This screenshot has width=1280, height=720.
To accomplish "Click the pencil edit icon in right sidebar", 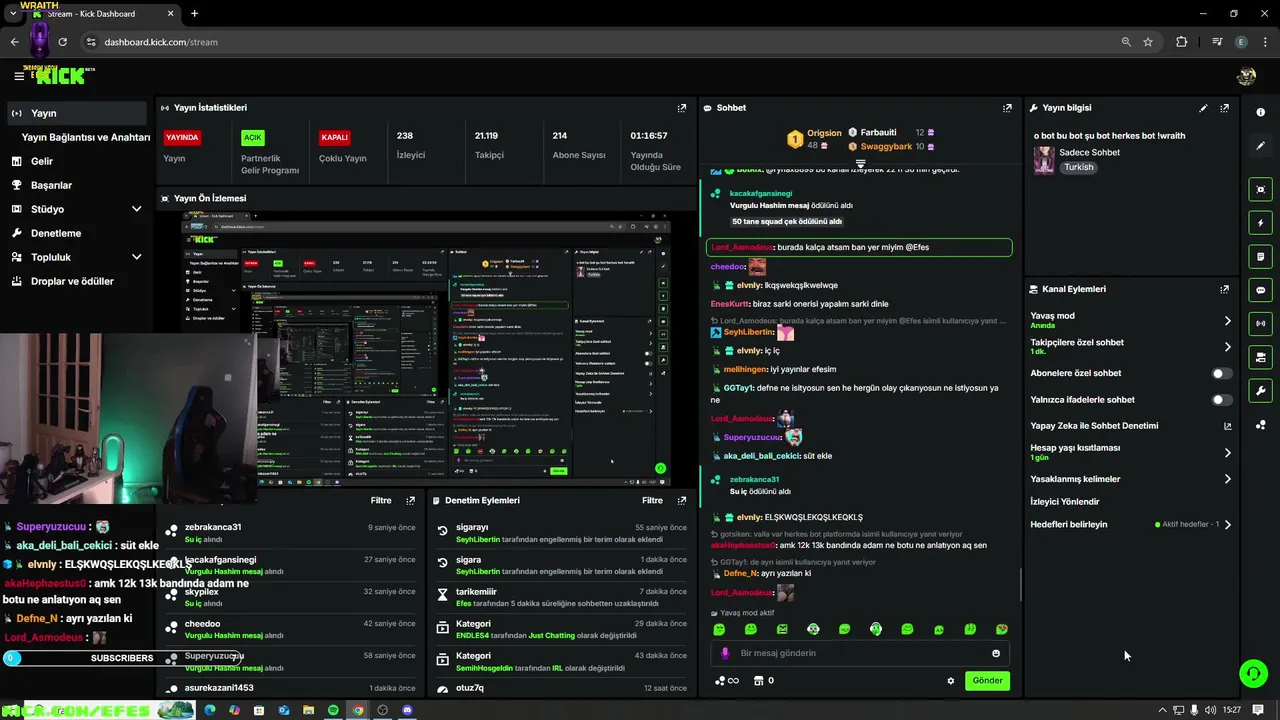I will 1260,146.
